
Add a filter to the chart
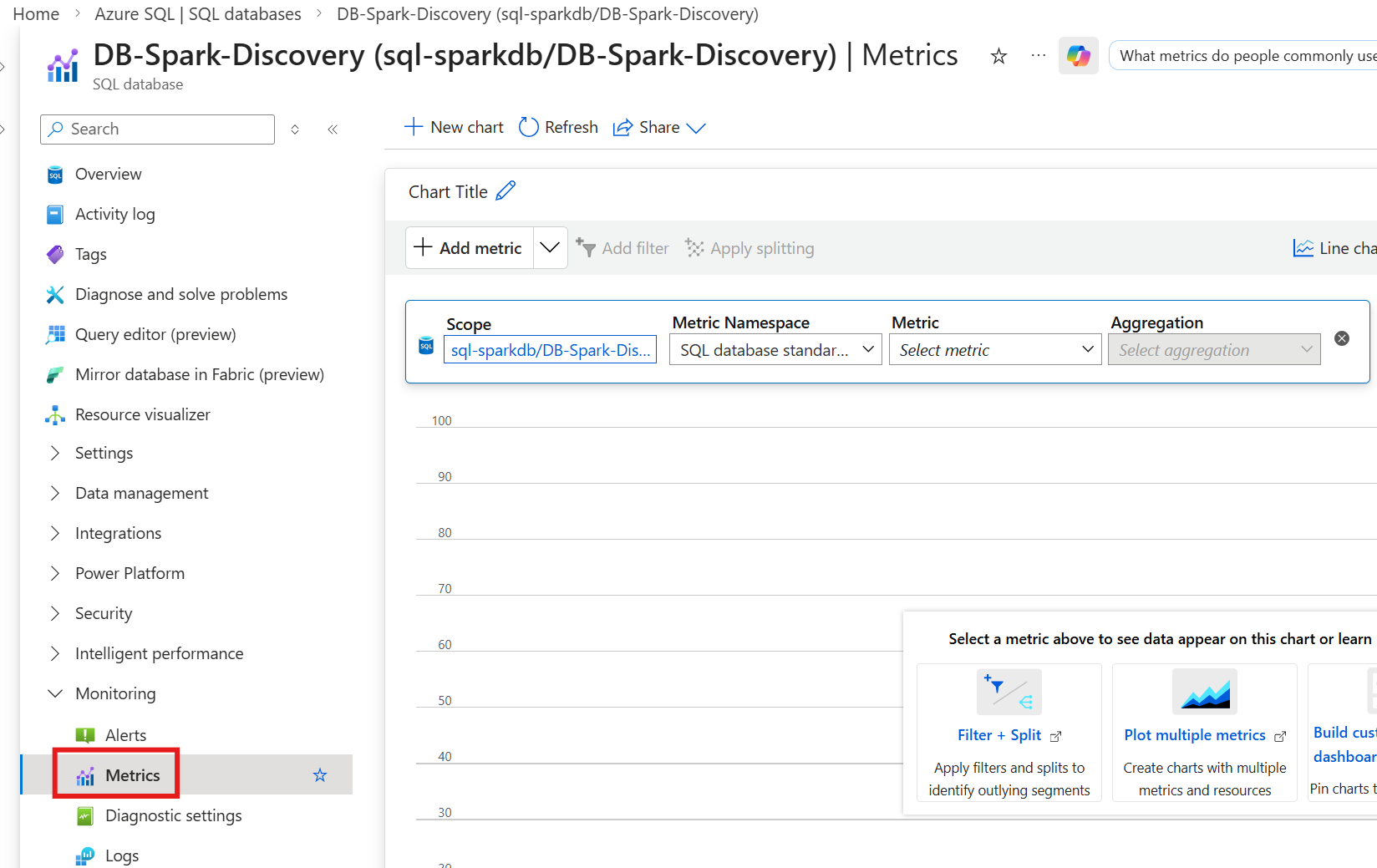pyautogui.click(x=622, y=247)
